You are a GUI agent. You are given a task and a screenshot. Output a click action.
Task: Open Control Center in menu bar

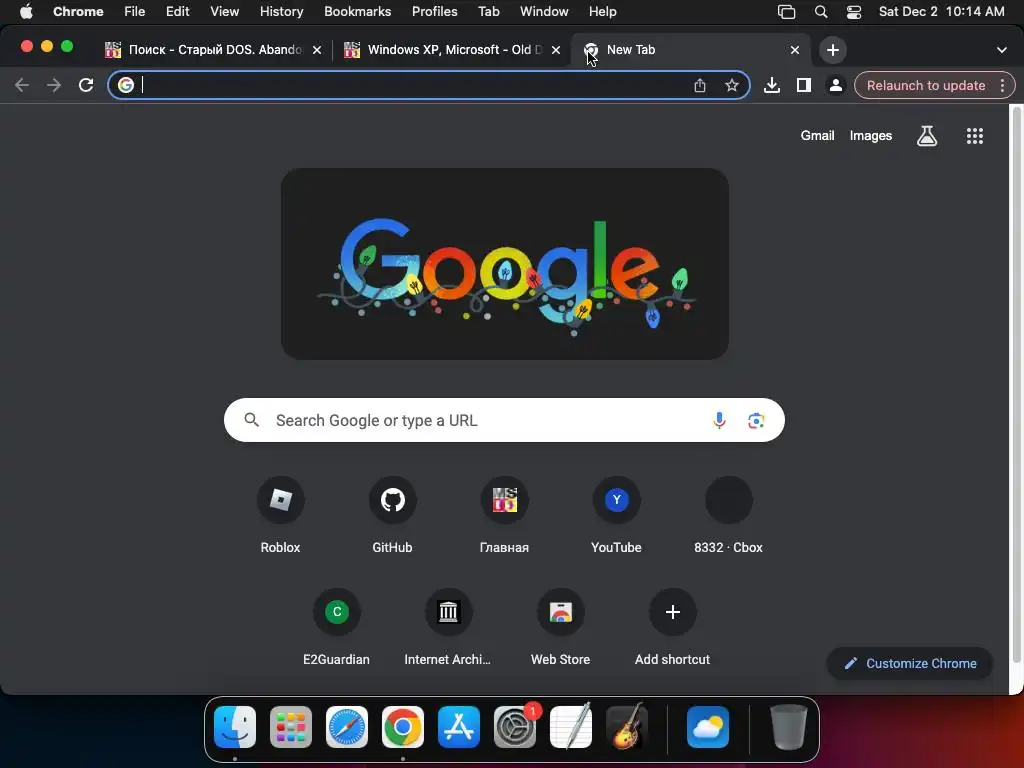854,12
